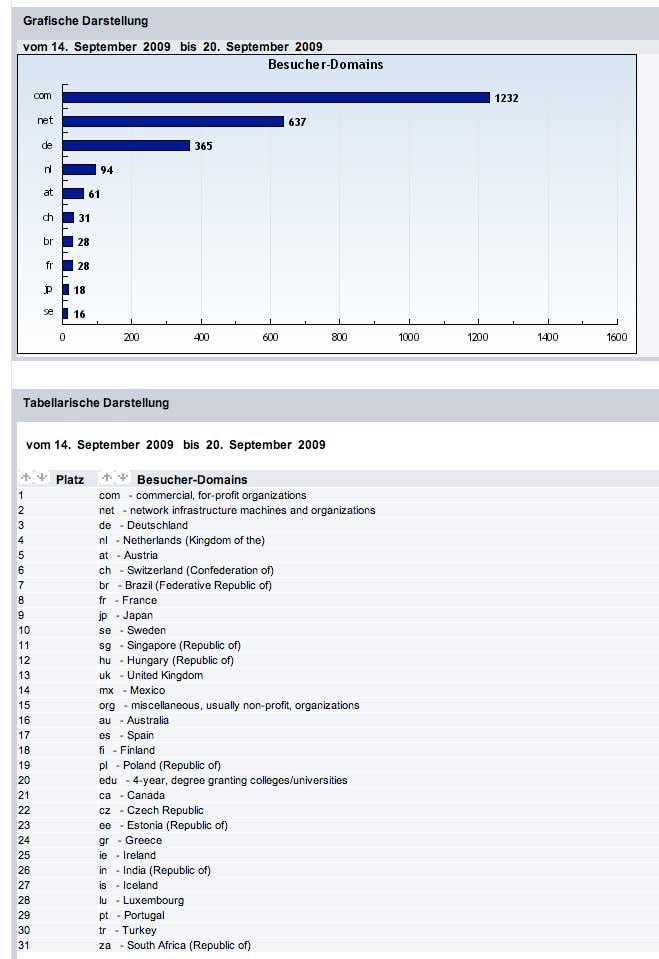Click the com bar in chart
Viewport: 659px width, 959px height.
(x=276, y=97)
